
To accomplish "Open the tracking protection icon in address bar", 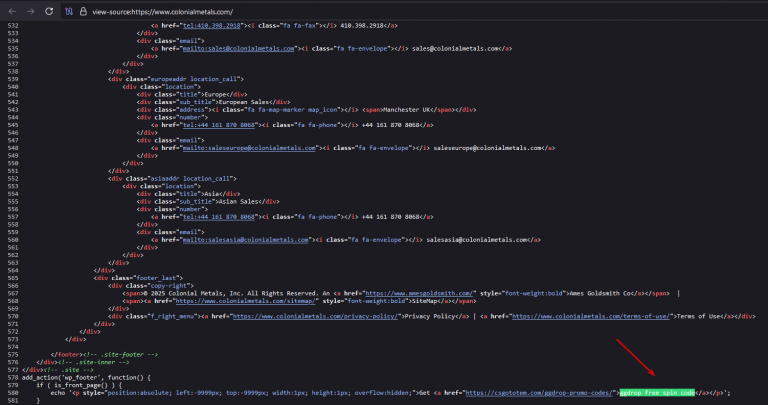I will 69,11.
